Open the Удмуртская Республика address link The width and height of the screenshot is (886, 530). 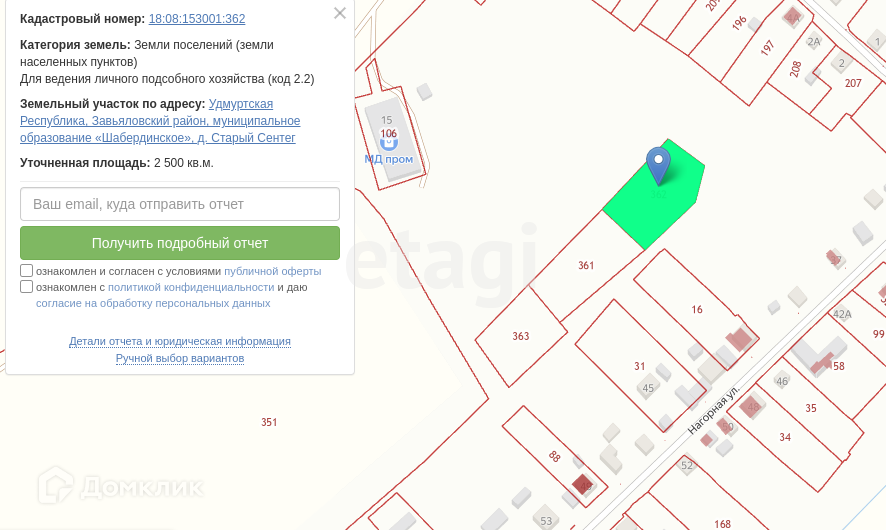pyautogui.click(x=160, y=121)
